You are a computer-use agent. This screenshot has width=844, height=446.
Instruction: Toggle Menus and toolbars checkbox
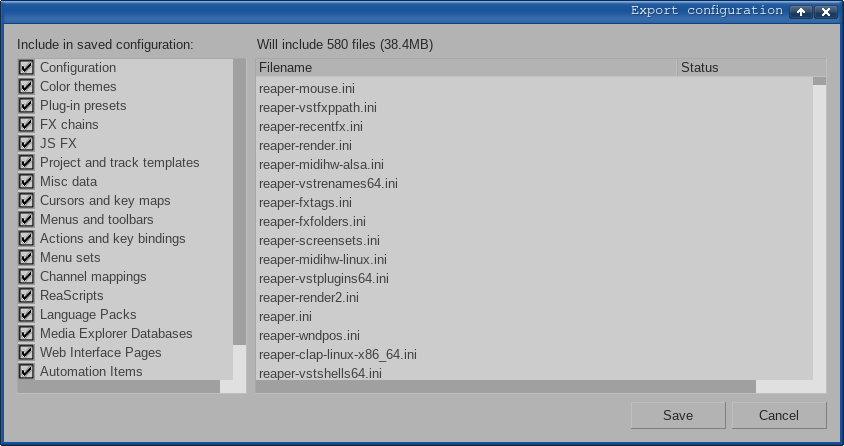coord(26,220)
